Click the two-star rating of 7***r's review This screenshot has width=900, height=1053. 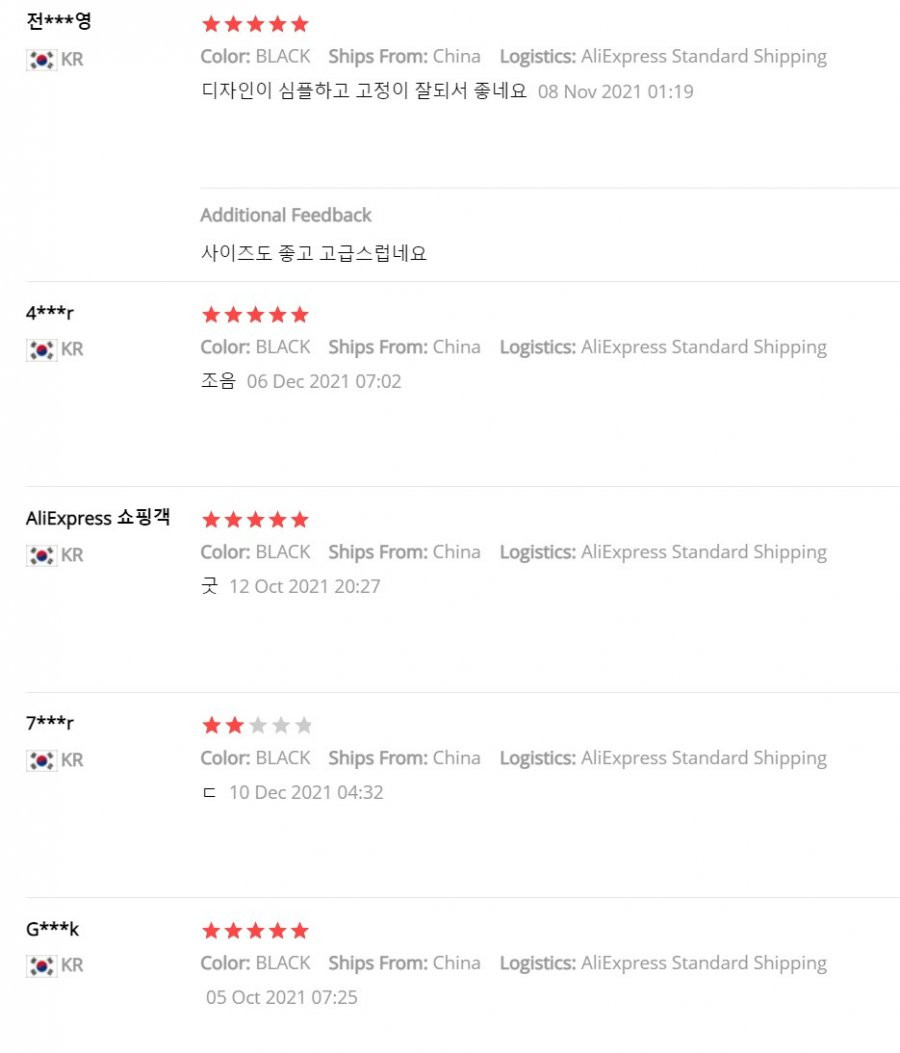pos(257,725)
